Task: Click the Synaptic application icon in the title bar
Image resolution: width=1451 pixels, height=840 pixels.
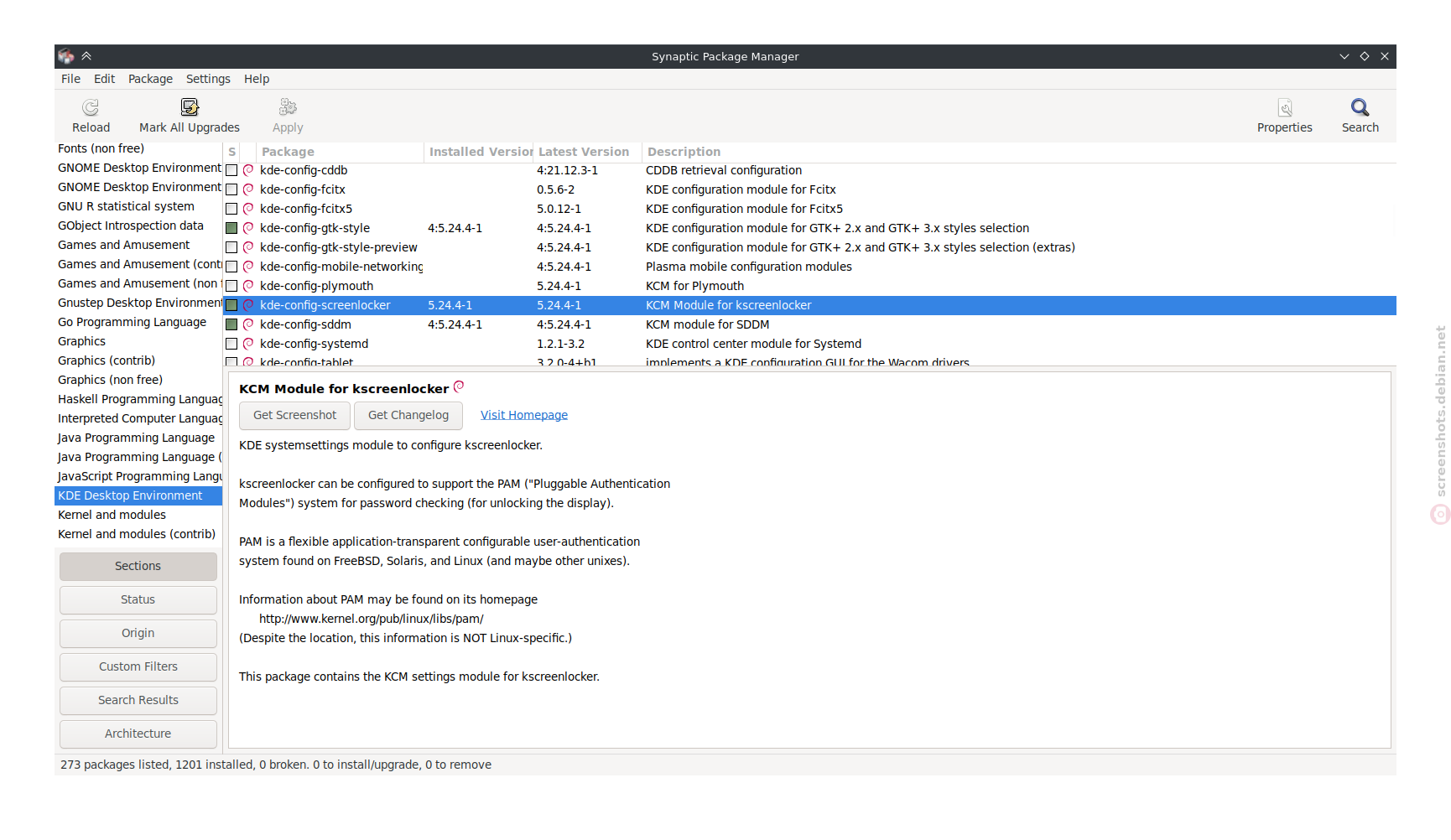Action: (66, 56)
